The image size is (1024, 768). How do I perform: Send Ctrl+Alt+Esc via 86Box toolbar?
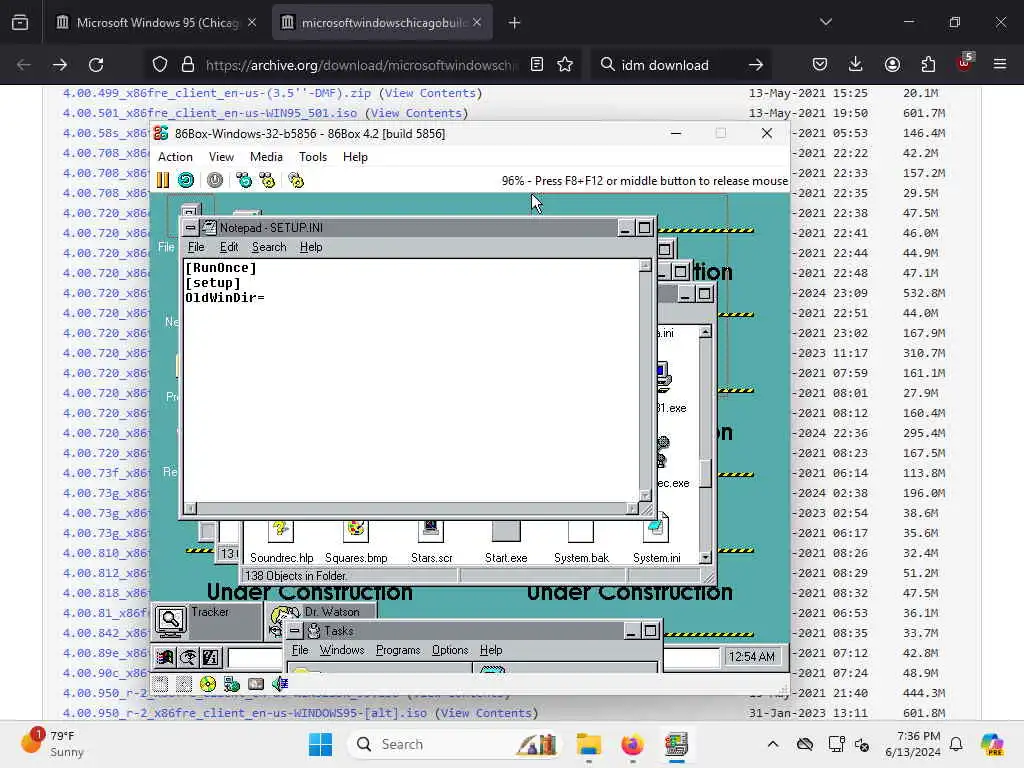[x=267, y=180]
